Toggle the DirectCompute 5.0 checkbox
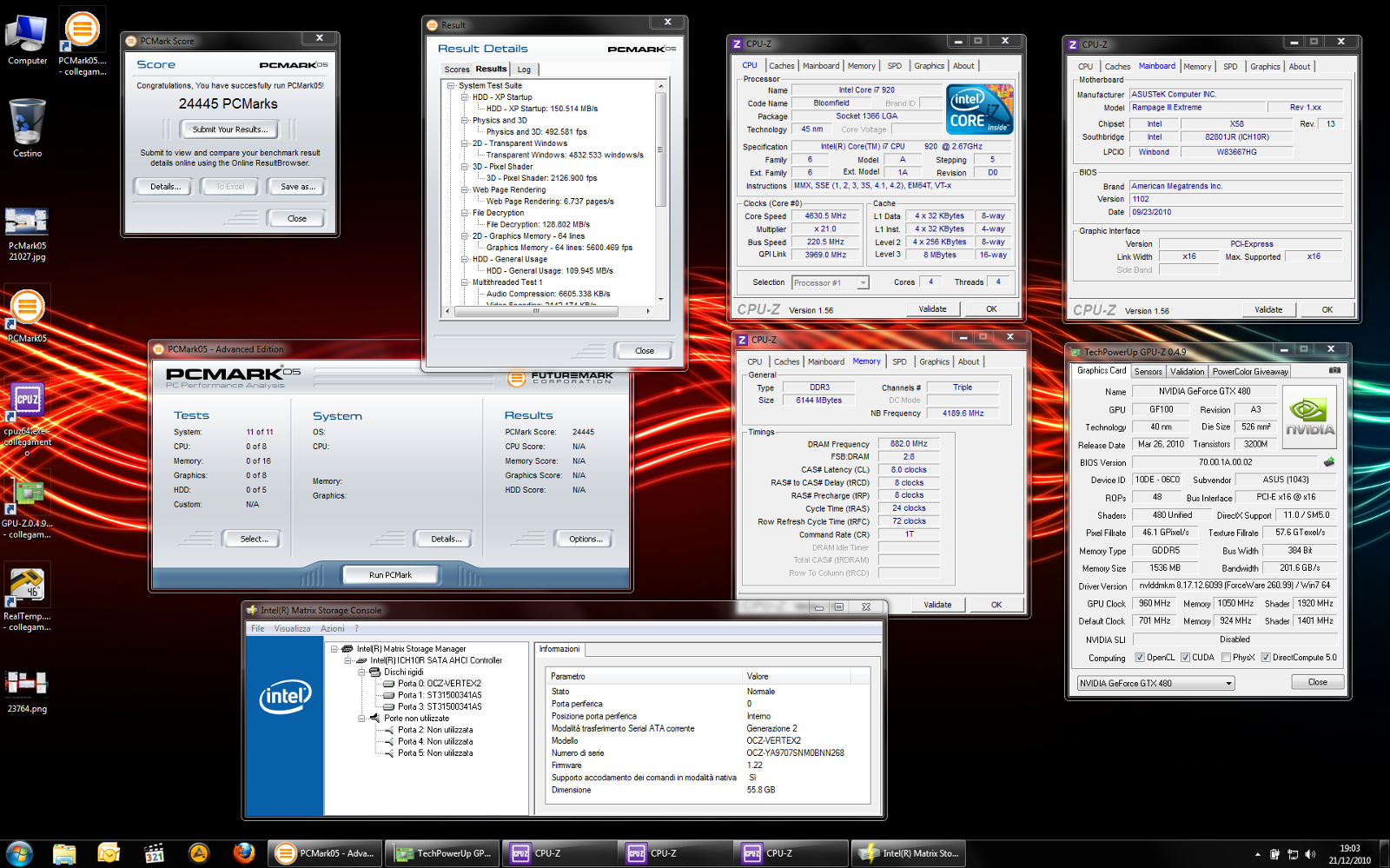This screenshot has height=868, width=1390. (1266, 658)
